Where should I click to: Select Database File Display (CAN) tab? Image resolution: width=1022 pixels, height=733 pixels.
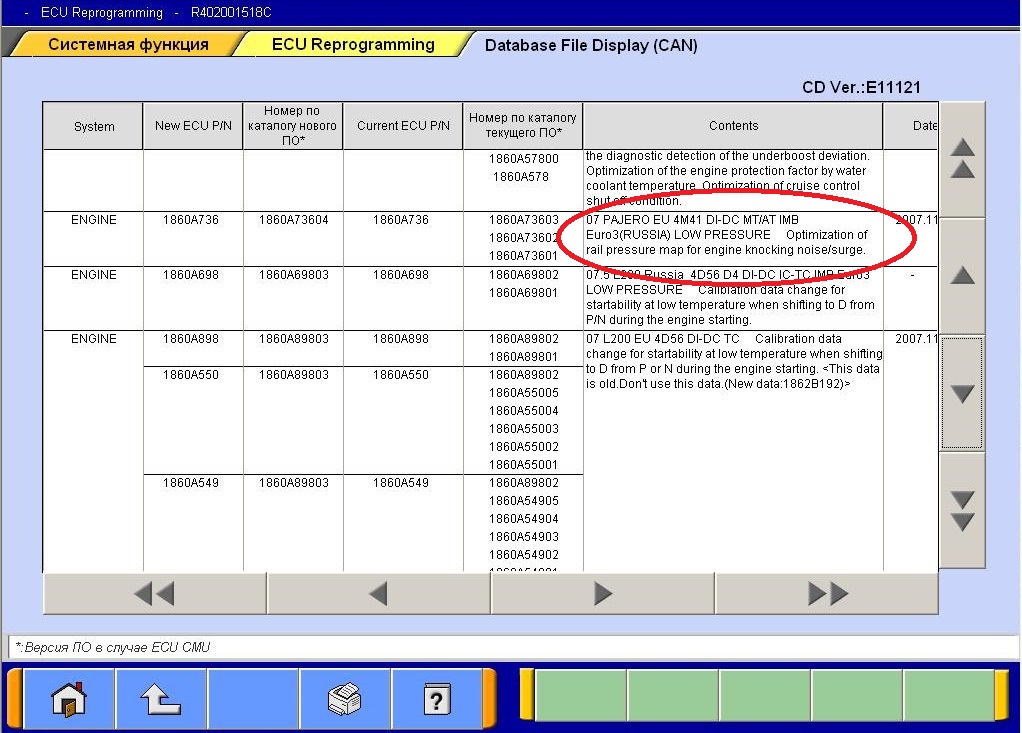(x=590, y=45)
